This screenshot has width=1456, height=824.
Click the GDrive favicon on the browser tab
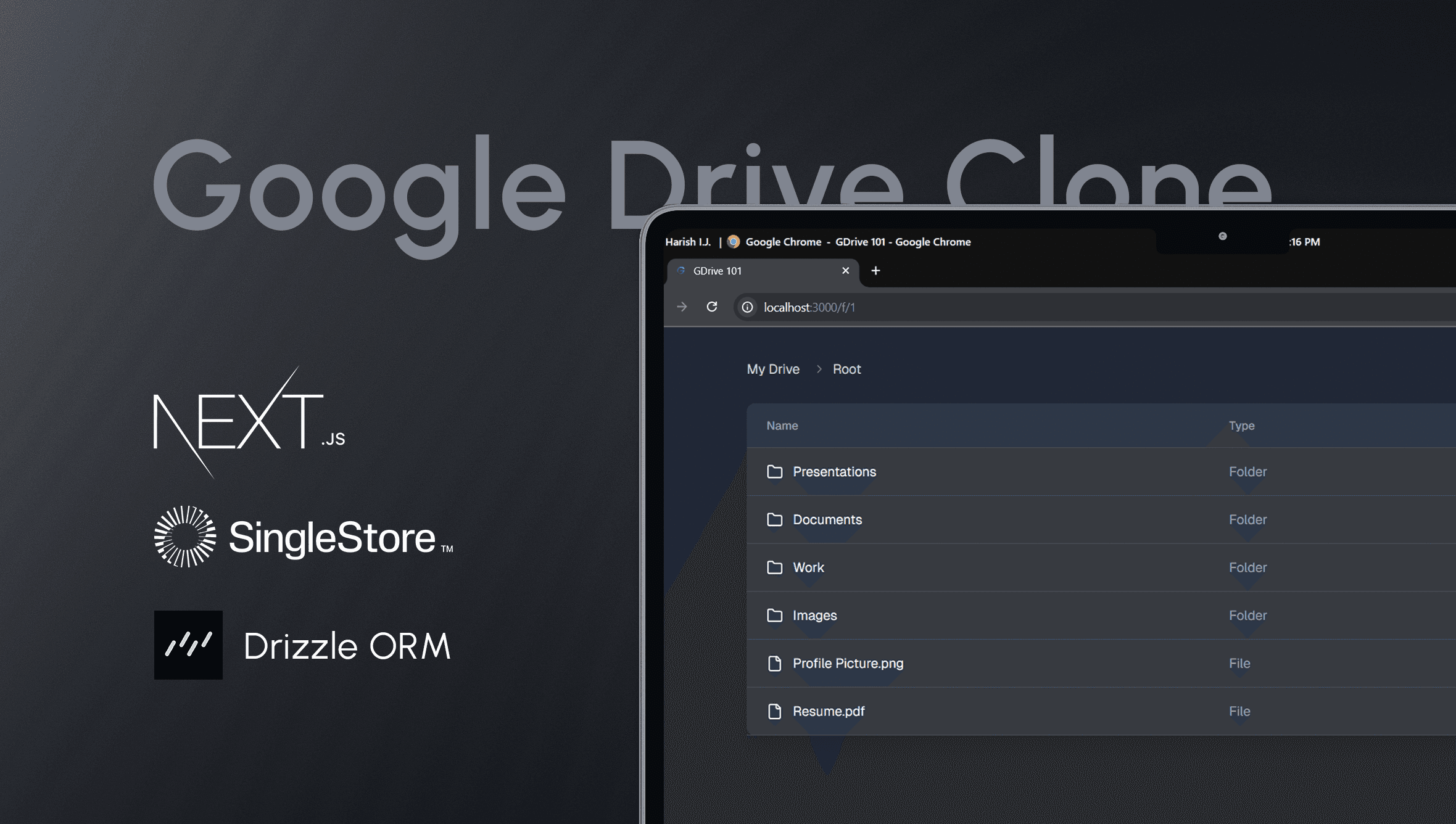pos(681,271)
